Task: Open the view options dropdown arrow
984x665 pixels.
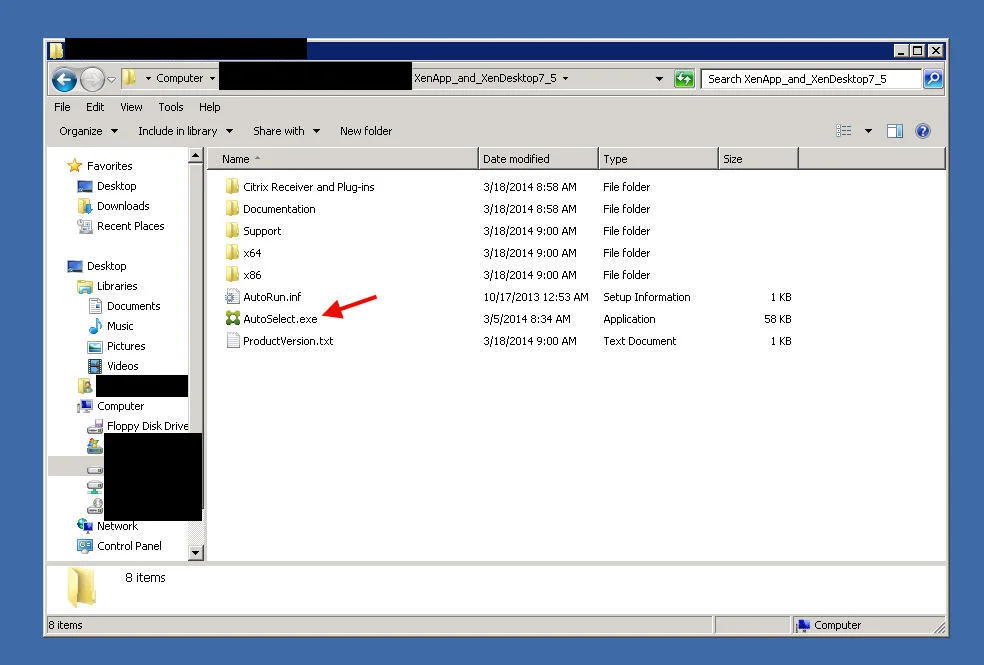Action: [868, 131]
